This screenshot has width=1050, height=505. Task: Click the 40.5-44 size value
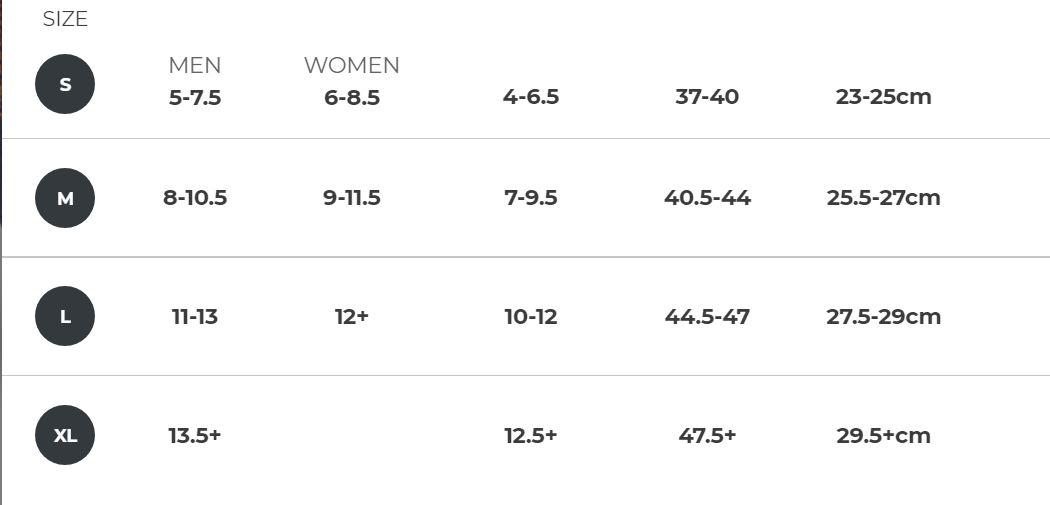click(707, 198)
